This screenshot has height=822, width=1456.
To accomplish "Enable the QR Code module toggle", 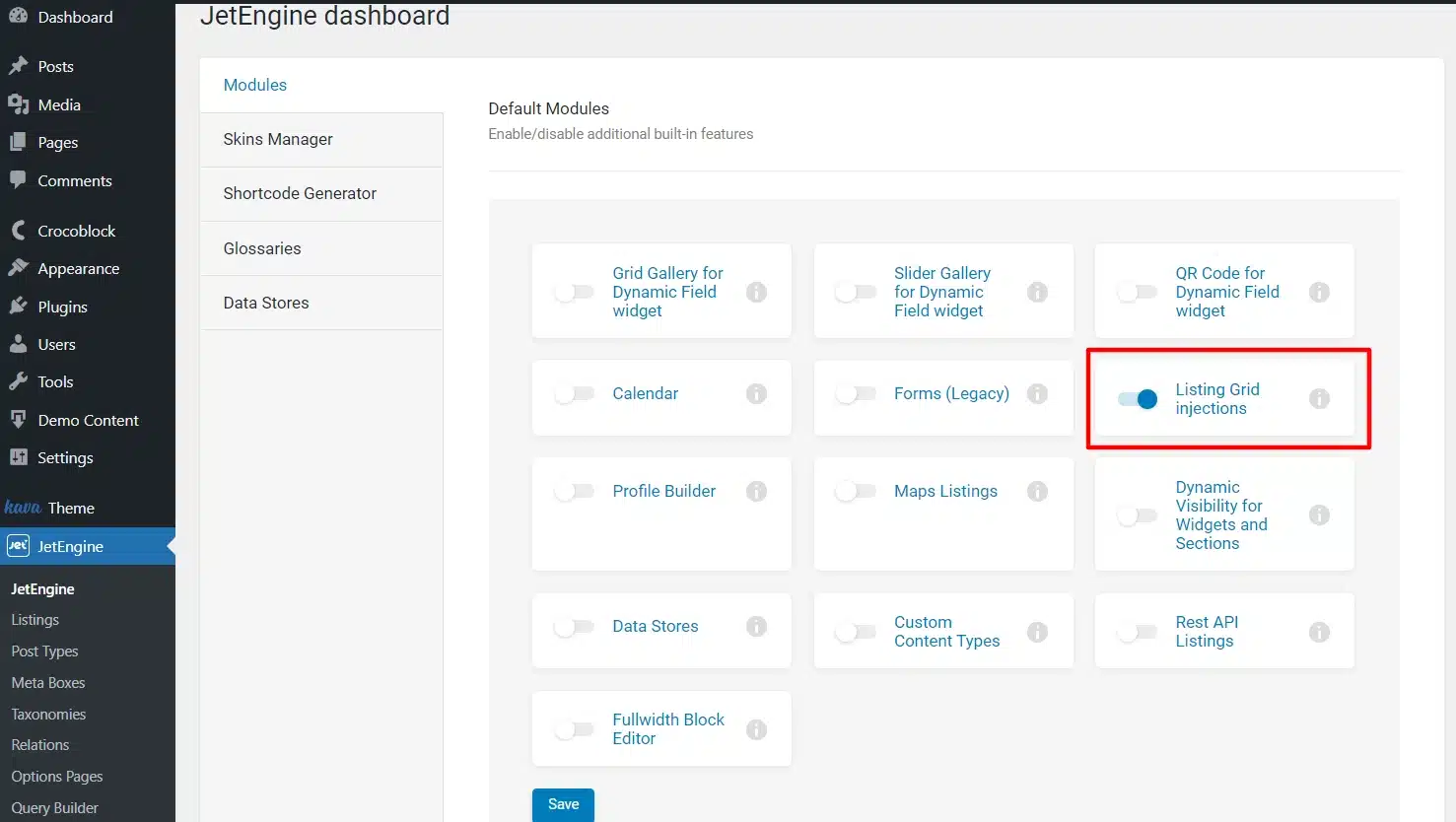I will tap(1137, 292).
